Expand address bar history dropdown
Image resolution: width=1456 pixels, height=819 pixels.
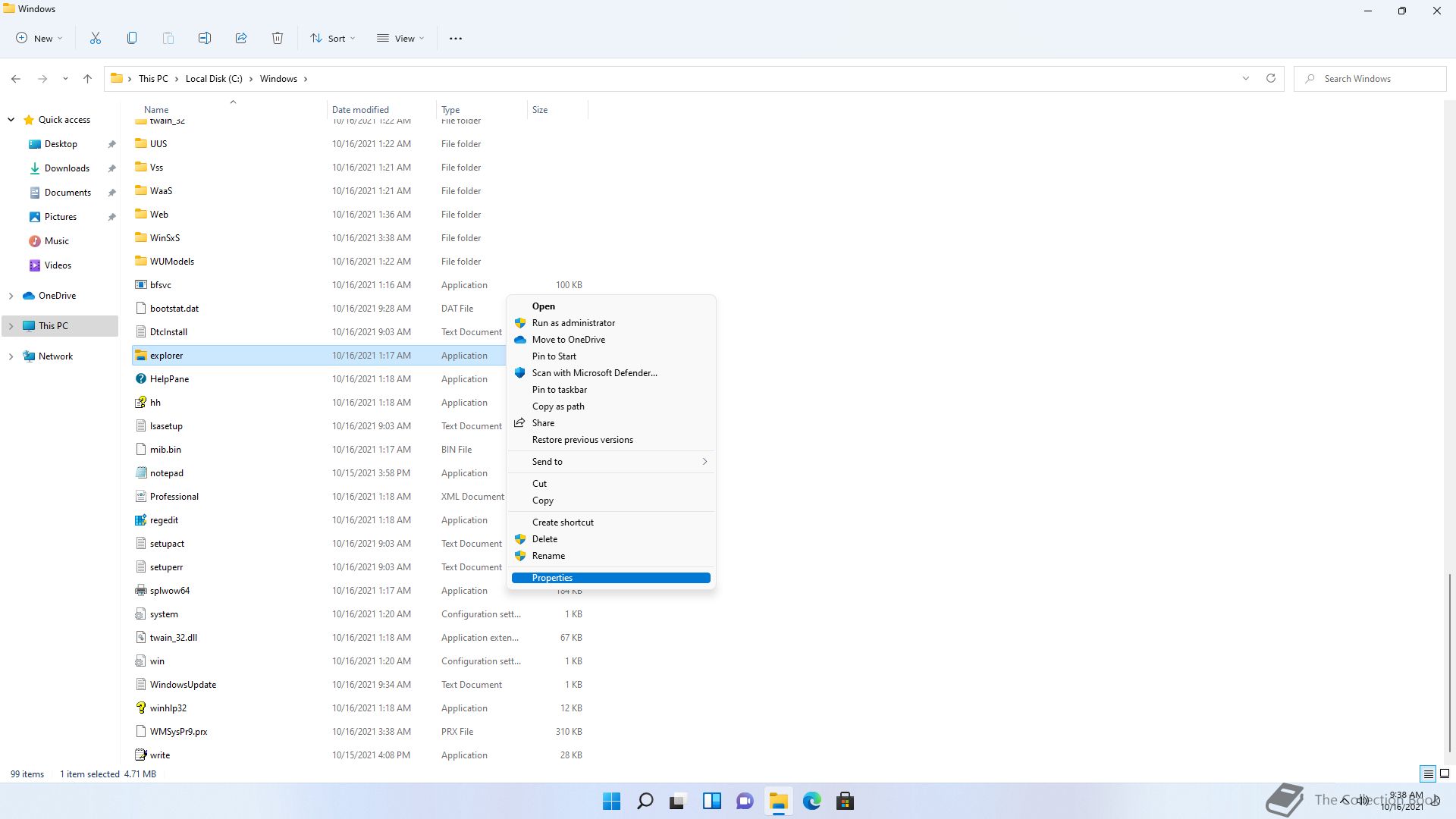point(1246,78)
